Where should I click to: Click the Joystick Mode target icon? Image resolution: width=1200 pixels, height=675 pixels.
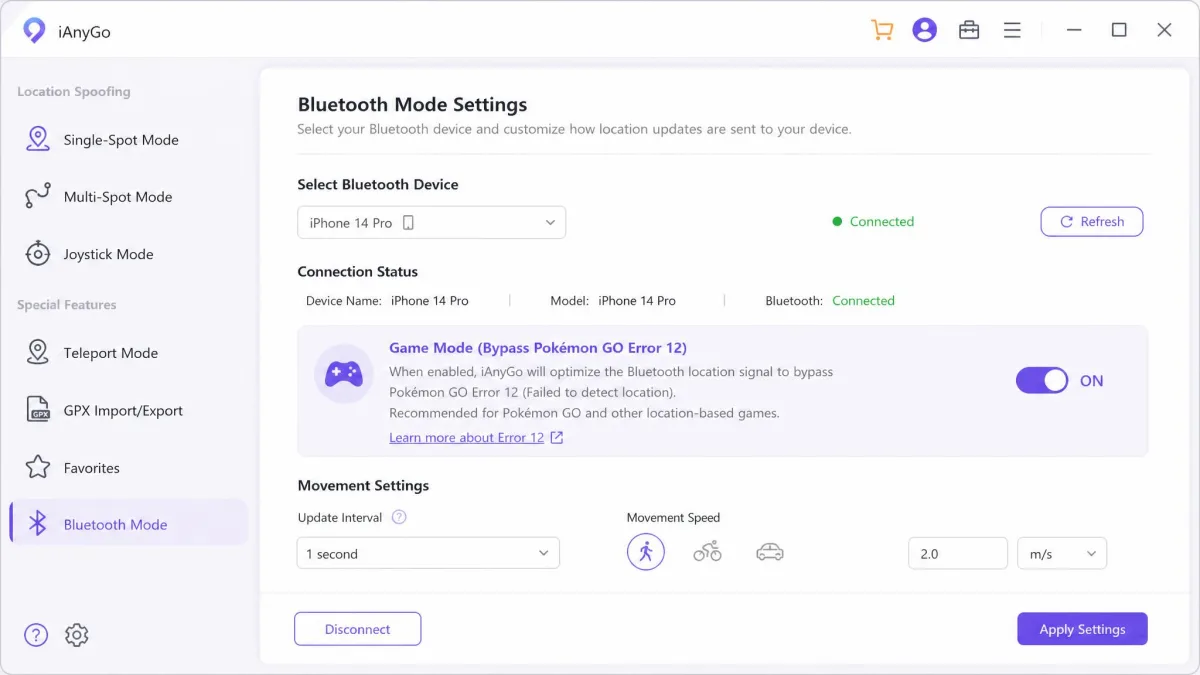pyautogui.click(x=38, y=254)
